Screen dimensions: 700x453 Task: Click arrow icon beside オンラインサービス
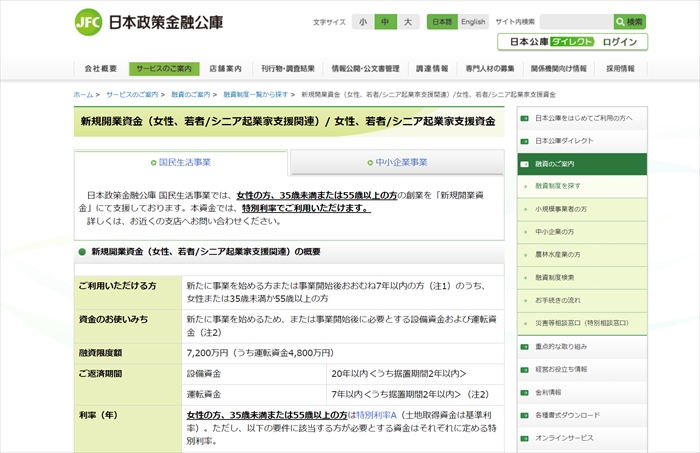[525, 438]
